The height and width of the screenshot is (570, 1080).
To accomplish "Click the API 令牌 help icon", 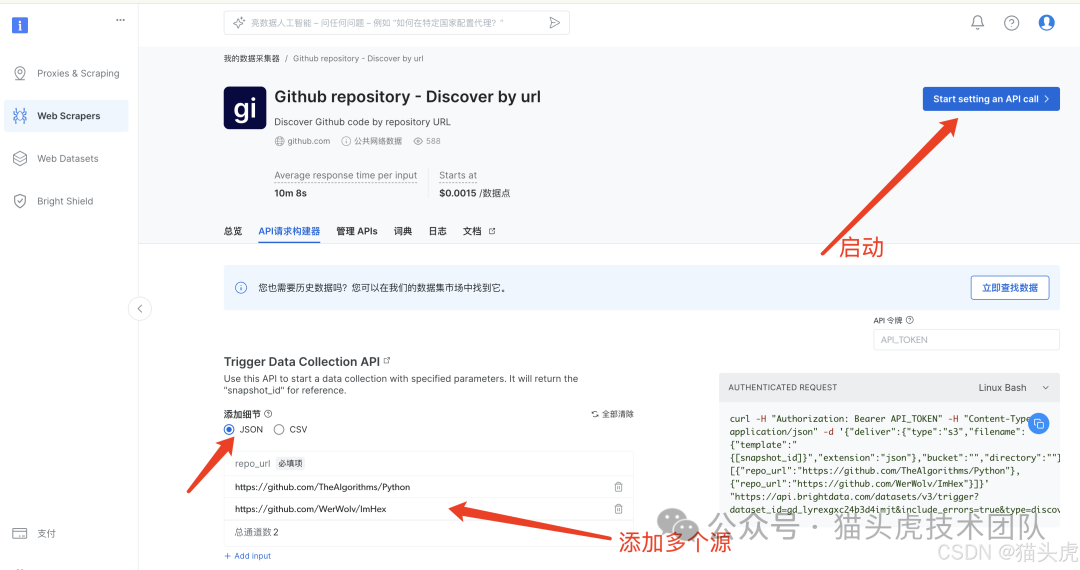I will [910, 320].
